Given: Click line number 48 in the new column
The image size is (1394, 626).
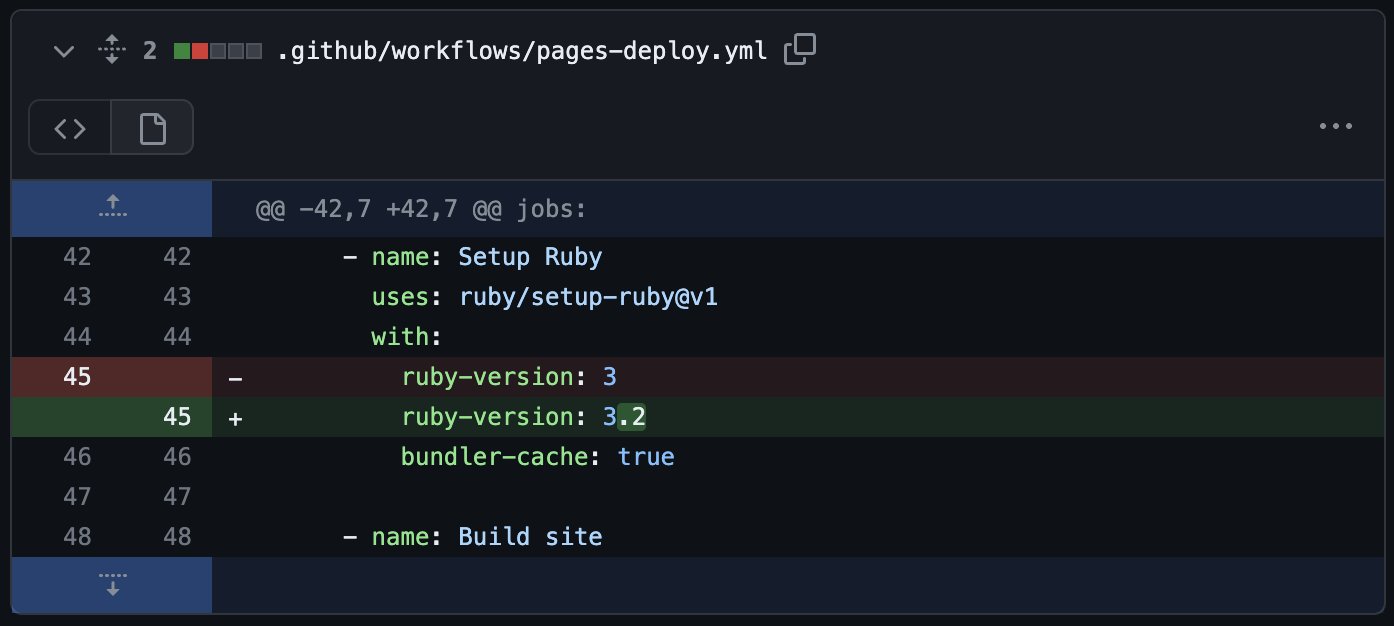Looking at the screenshot, I should (x=177, y=536).
